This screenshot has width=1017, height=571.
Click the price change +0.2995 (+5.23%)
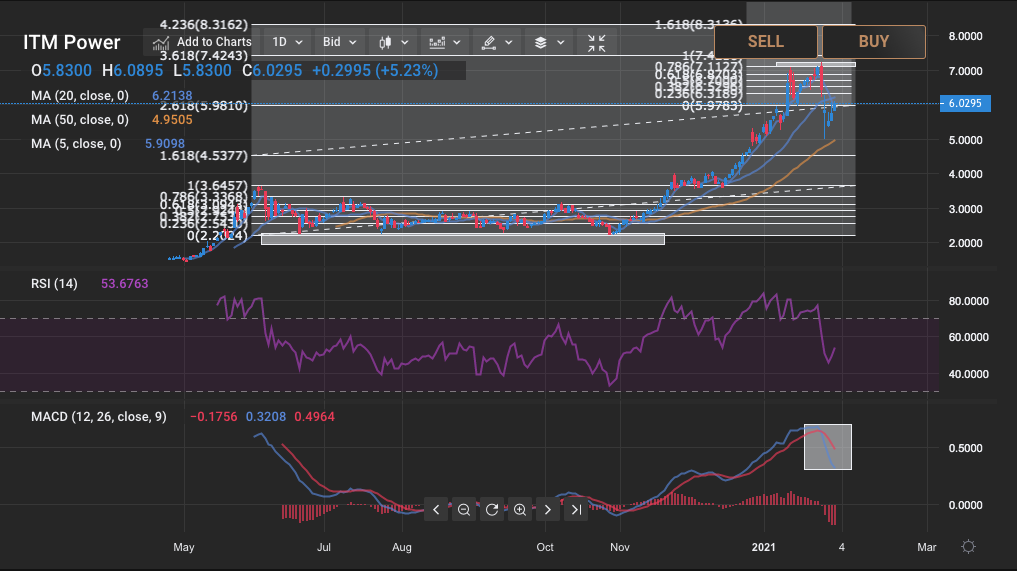(x=375, y=71)
